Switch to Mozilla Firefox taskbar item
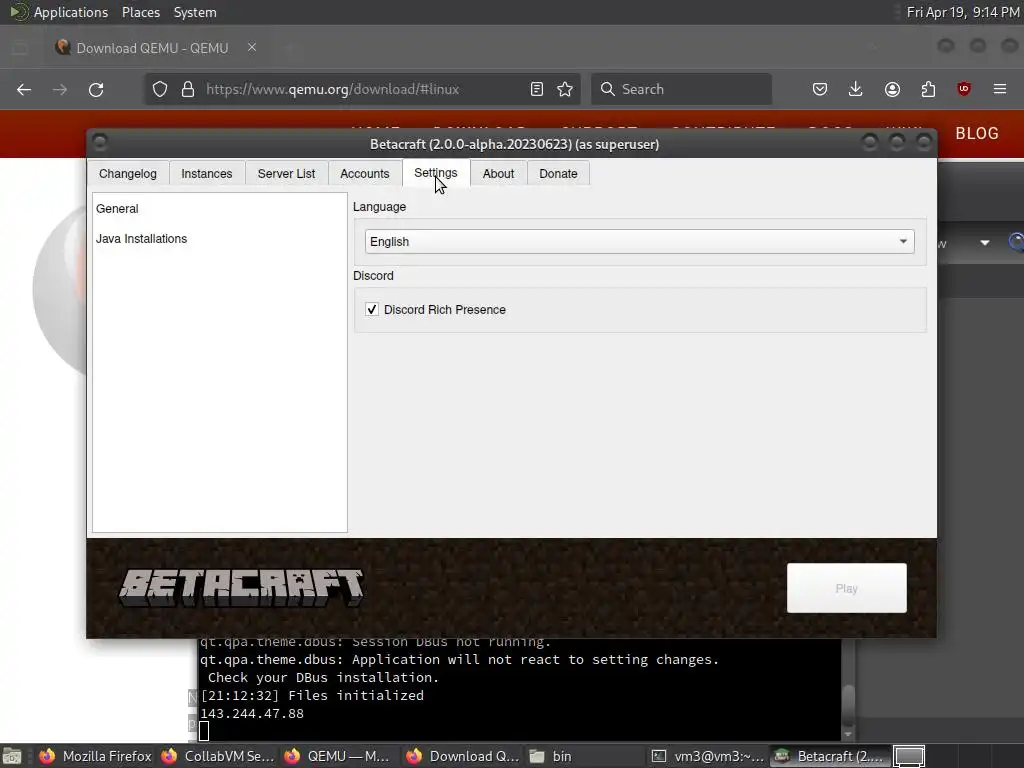Image resolution: width=1024 pixels, height=768 pixels. click(95, 756)
